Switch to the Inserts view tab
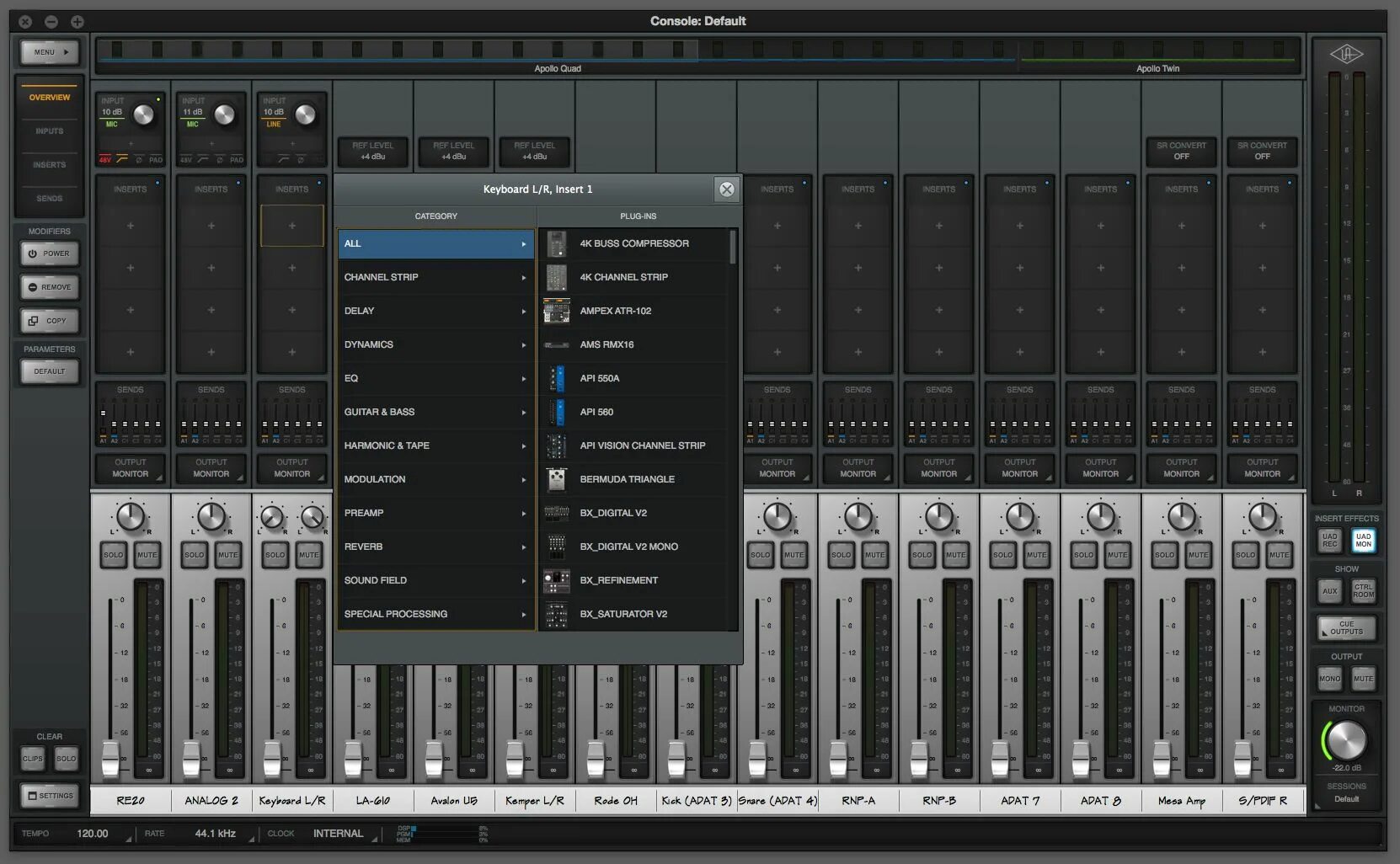The height and width of the screenshot is (864, 1400). 50,165
